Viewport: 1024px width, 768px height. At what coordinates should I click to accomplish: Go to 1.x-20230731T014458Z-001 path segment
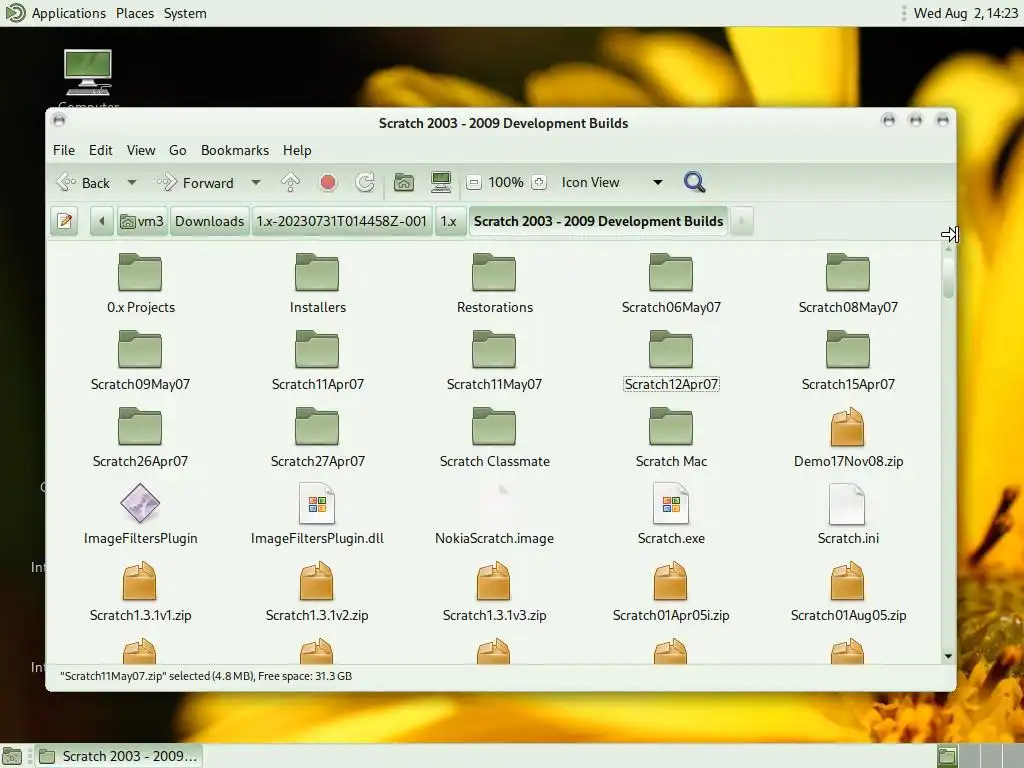click(342, 221)
